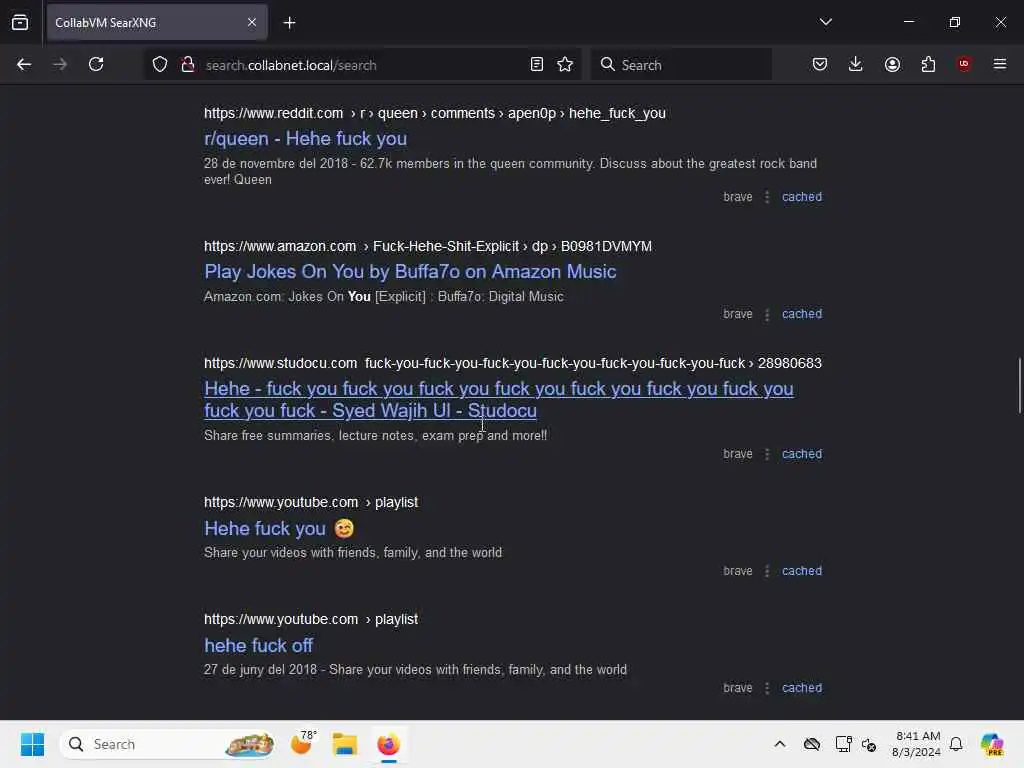Toggle reader view icon
The width and height of the screenshot is (1024, 768).
click(536, 64)
